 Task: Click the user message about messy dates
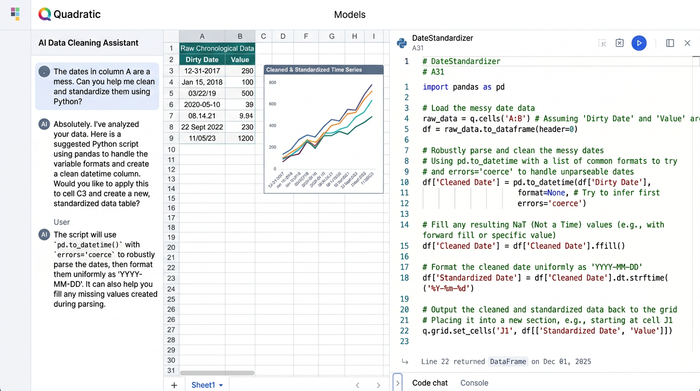[97, 86]
